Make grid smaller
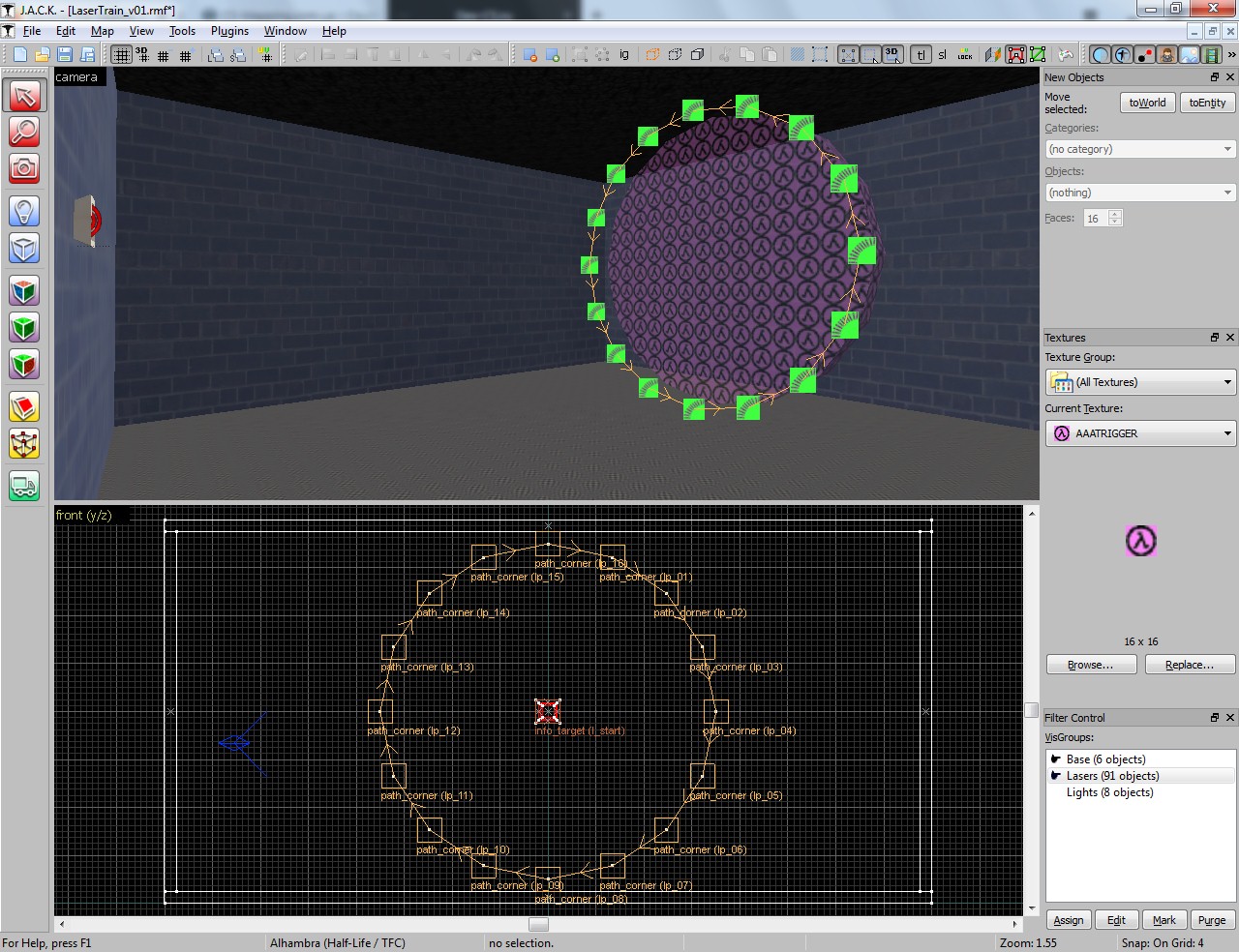 164,55
